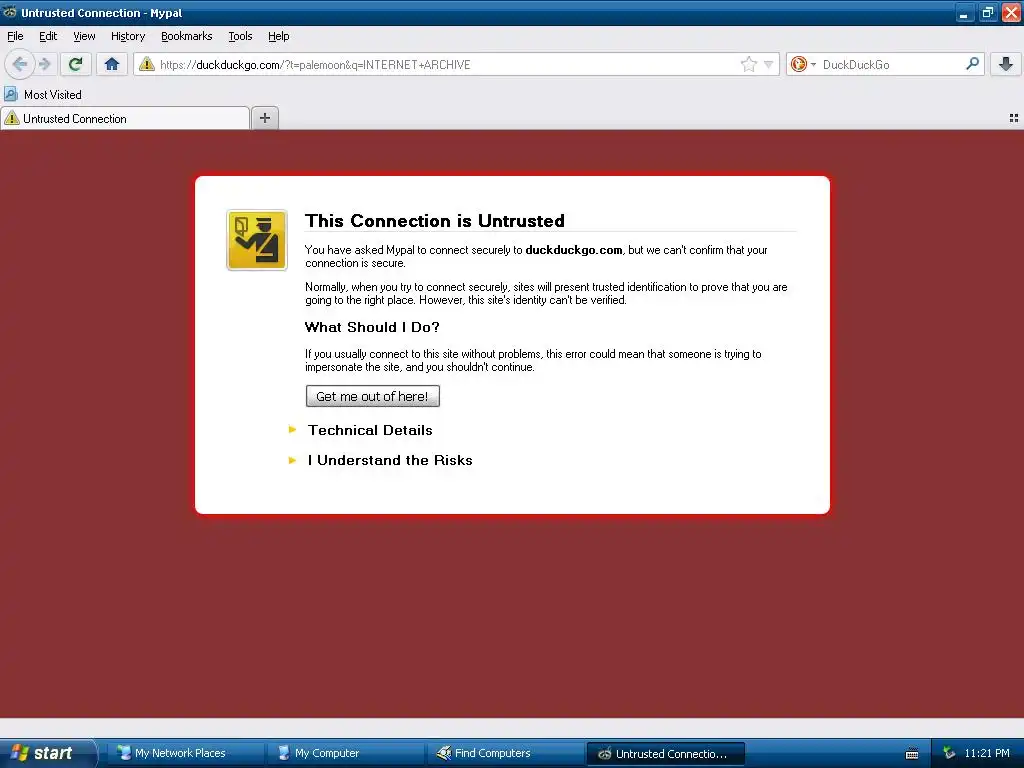Minimize the Mypal browser window
The height and width of the screenshot is (768, 1024).
tap(965, 12)
